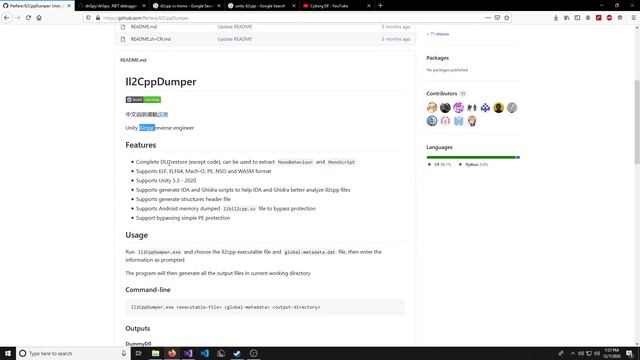Click the 'Supports Unity 5.3 - 2020' bullet

pos(166,180)
